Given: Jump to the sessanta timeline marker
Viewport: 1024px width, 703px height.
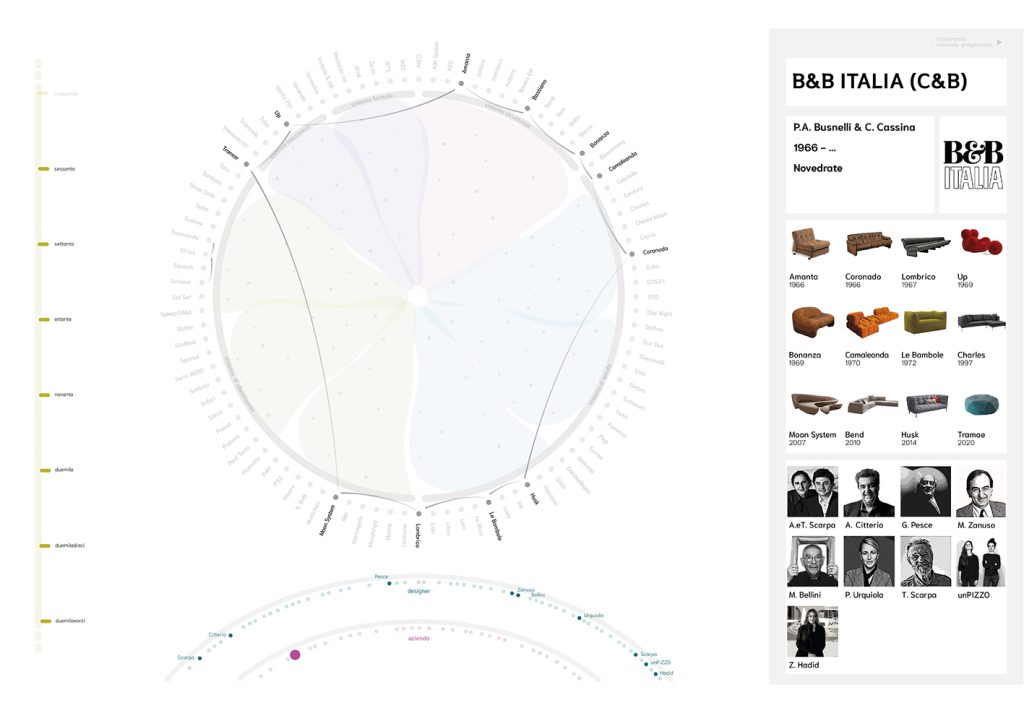Looking at the screenshot, I should [x=44, y=169].
